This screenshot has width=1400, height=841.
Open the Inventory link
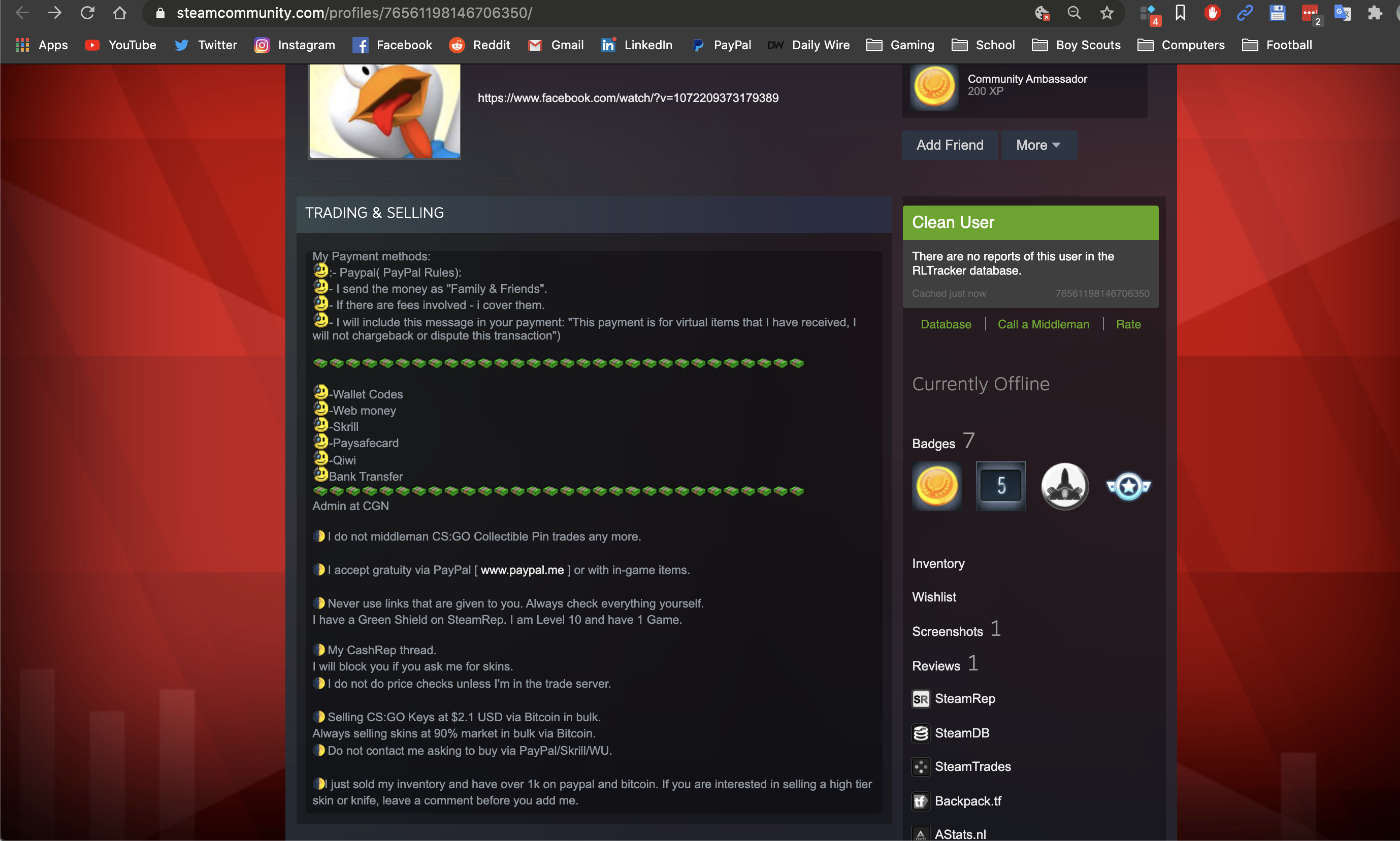pos(938,563)
